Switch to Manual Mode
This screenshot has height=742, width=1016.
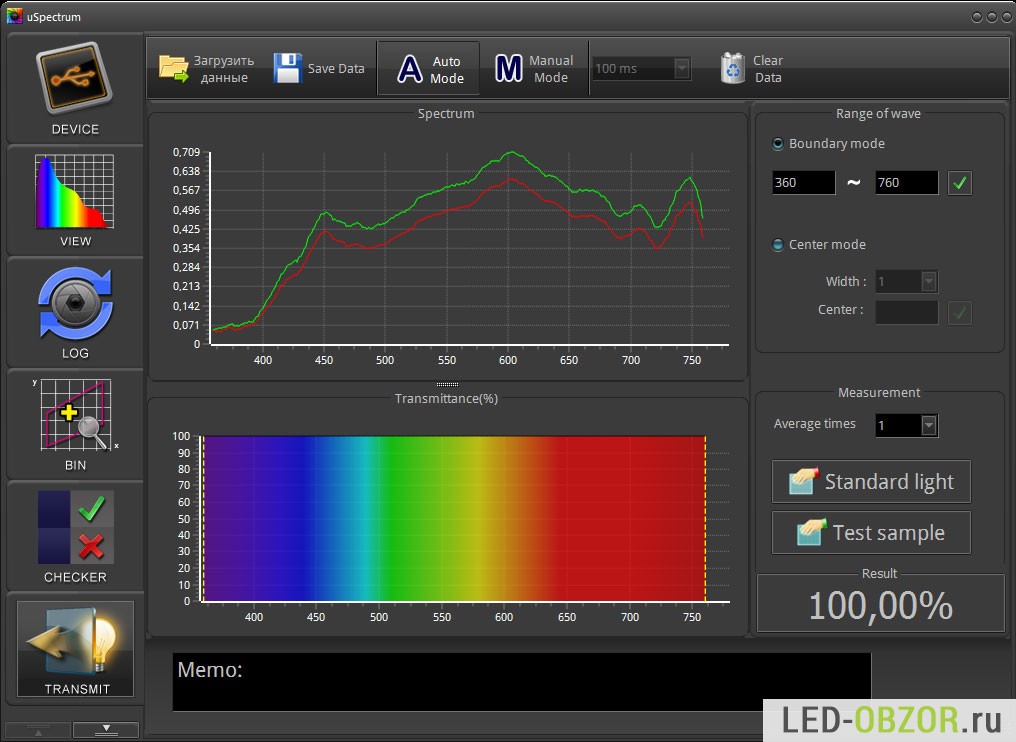pos(533,68)
